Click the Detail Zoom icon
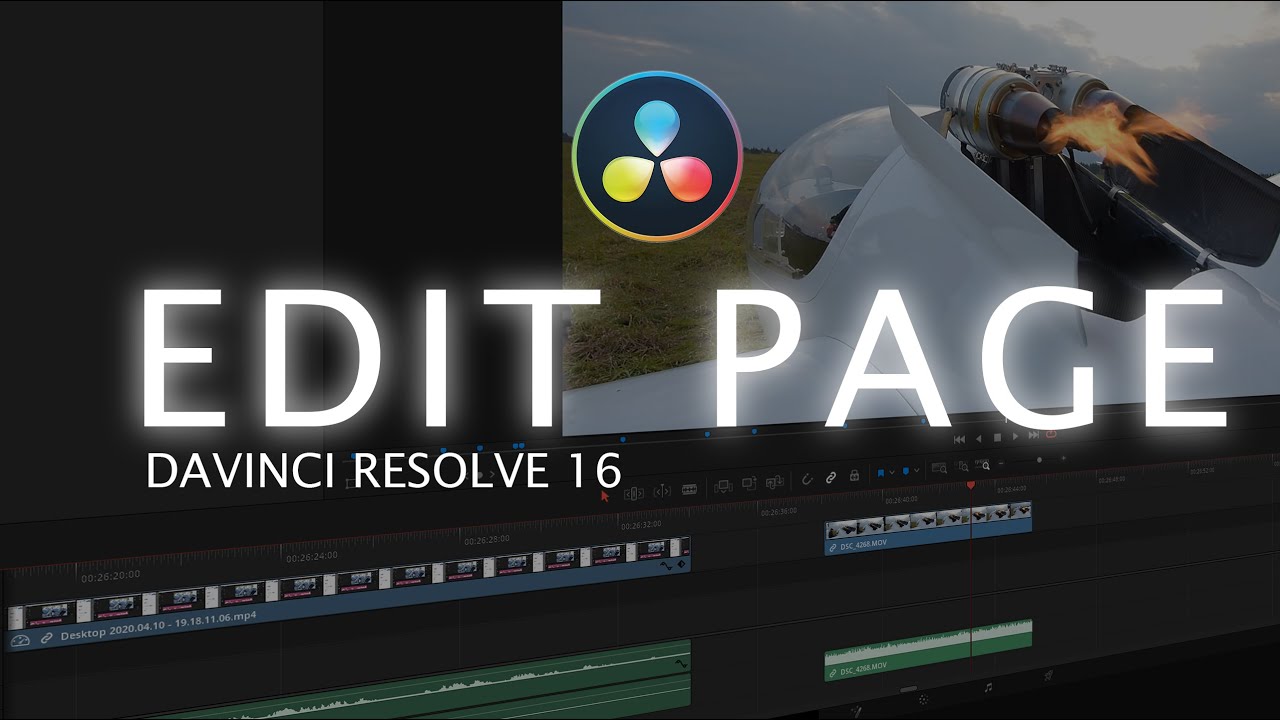The width and height of the screenshot is (1280, 720). (x=963, y=466)
